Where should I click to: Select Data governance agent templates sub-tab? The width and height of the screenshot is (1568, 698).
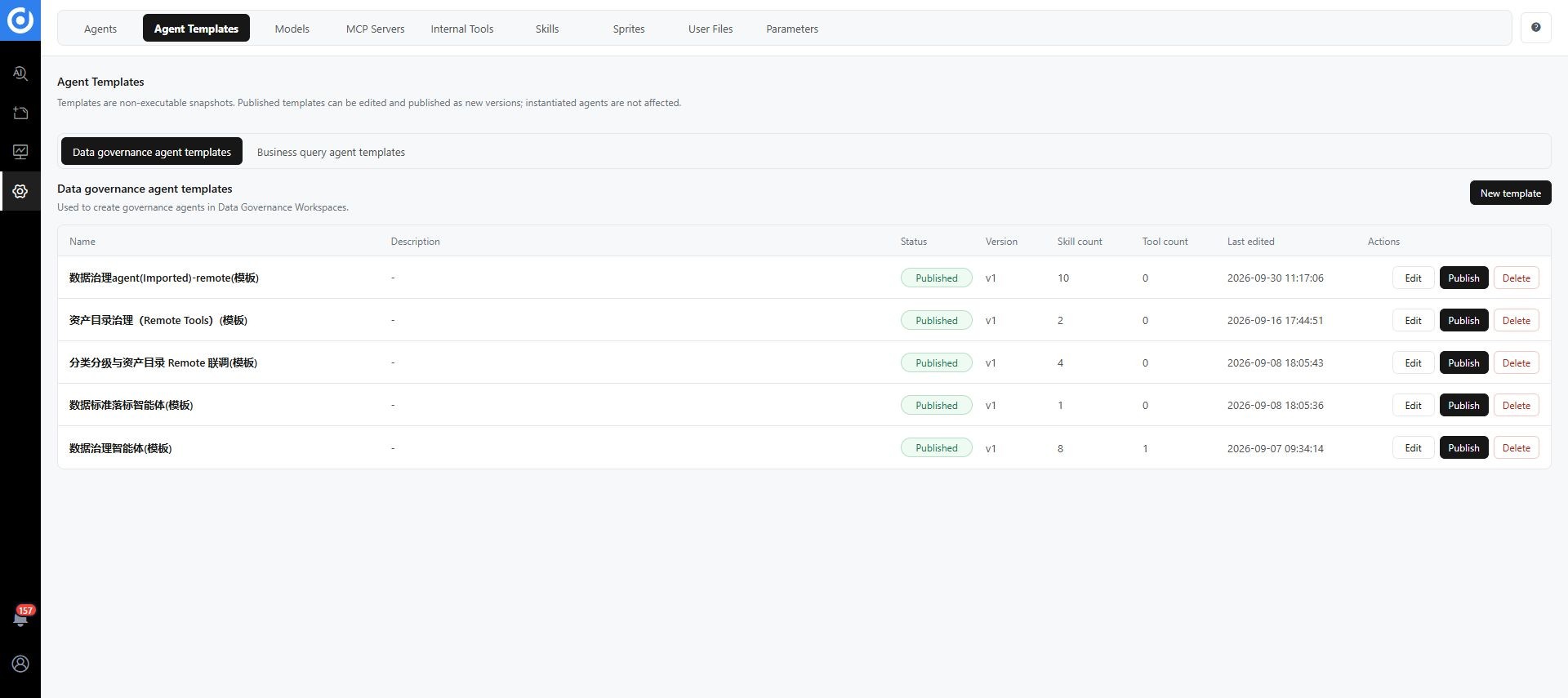pos(152,152)
